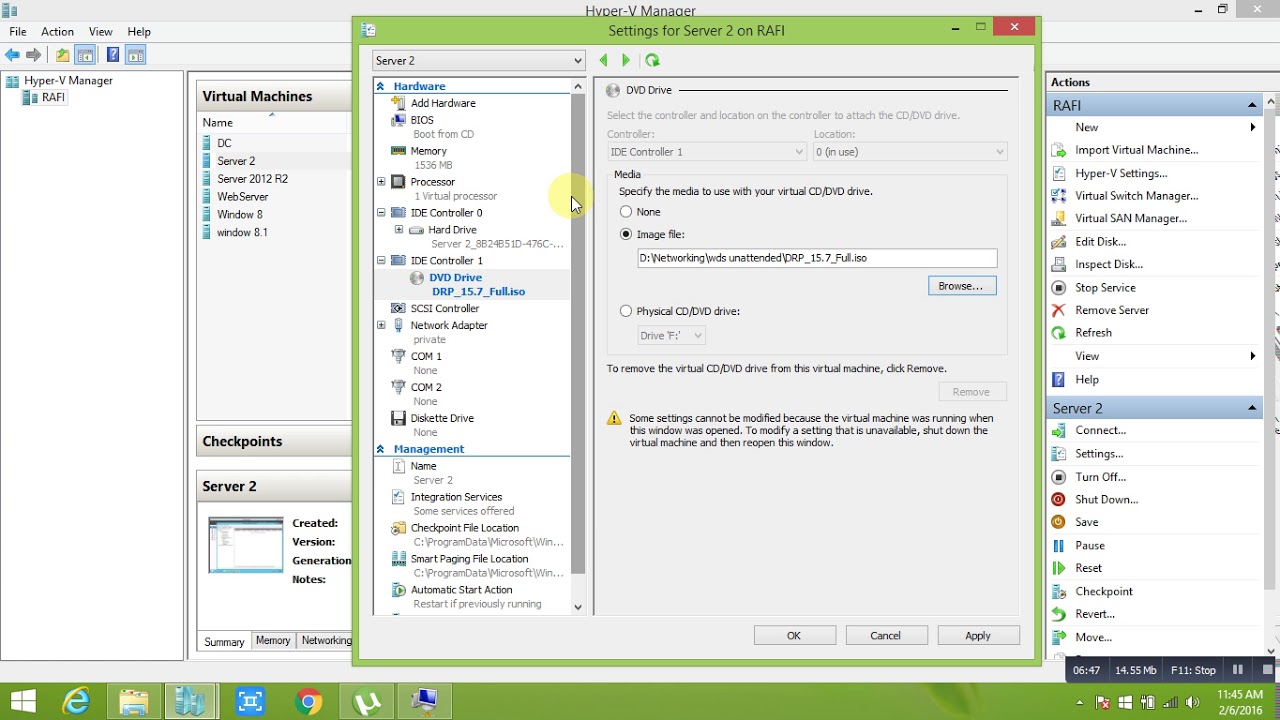1280x720 pixels.
Task: Open Internet Explorer from the taskbar
Action: pyautogui.click(x=76, y=702)
